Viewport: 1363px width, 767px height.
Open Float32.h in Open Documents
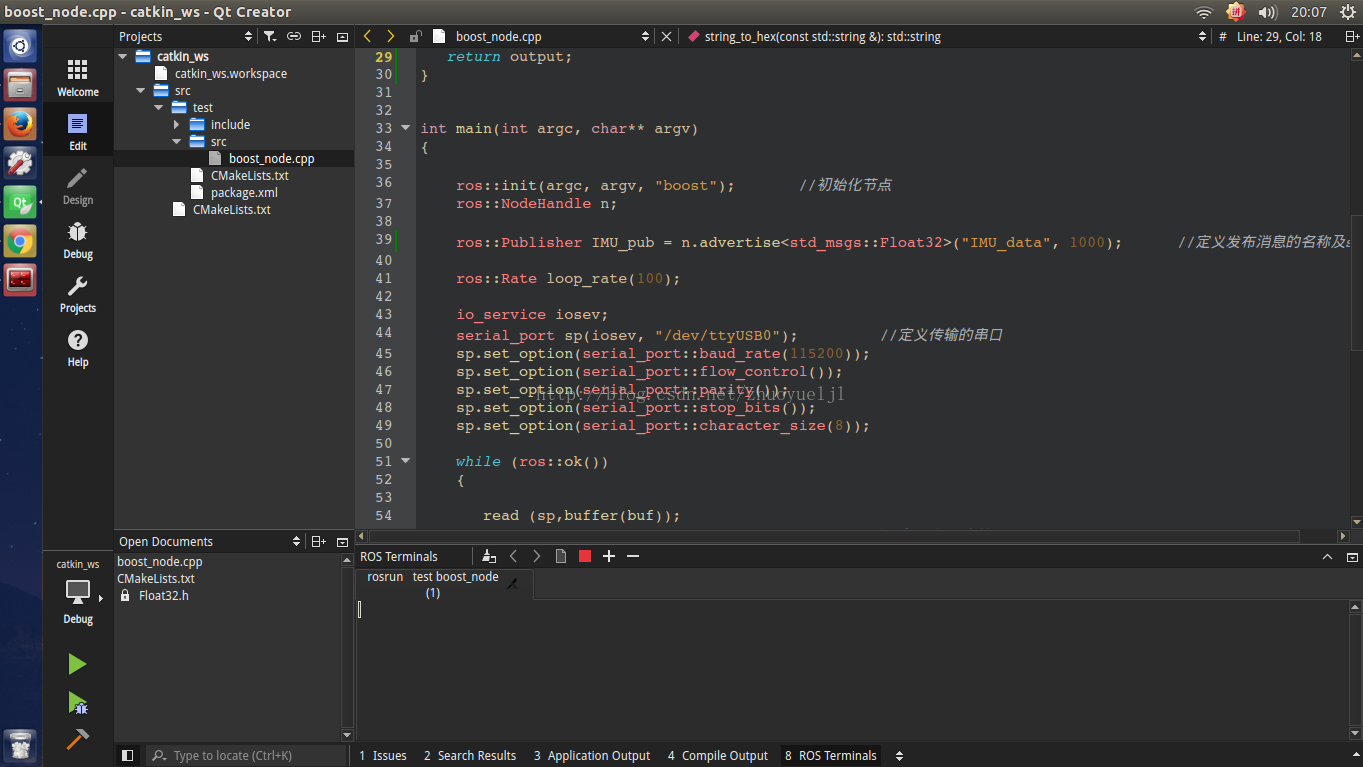[163, 595]
